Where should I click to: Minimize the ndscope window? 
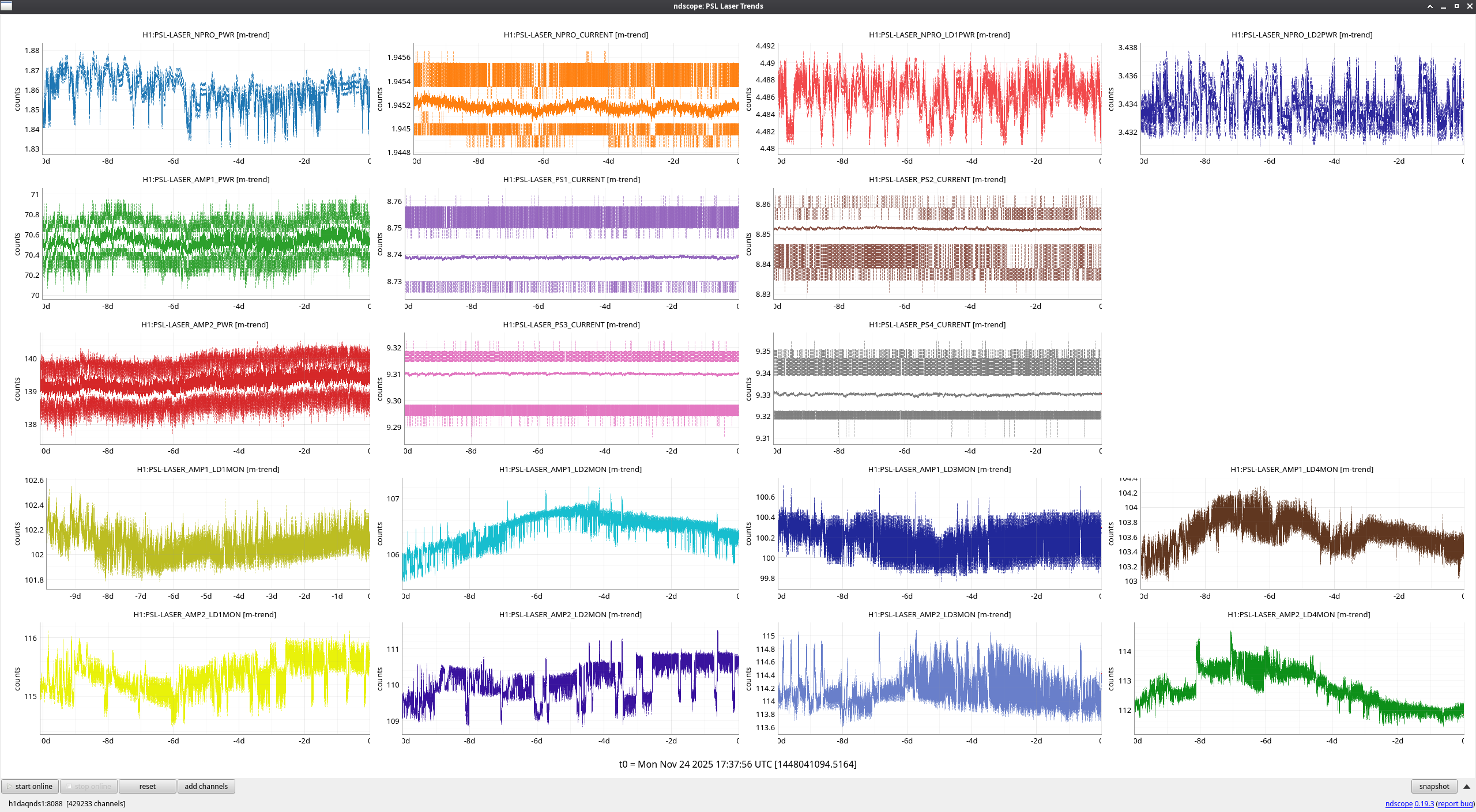pyautogui.click(x=1443, y=6)
